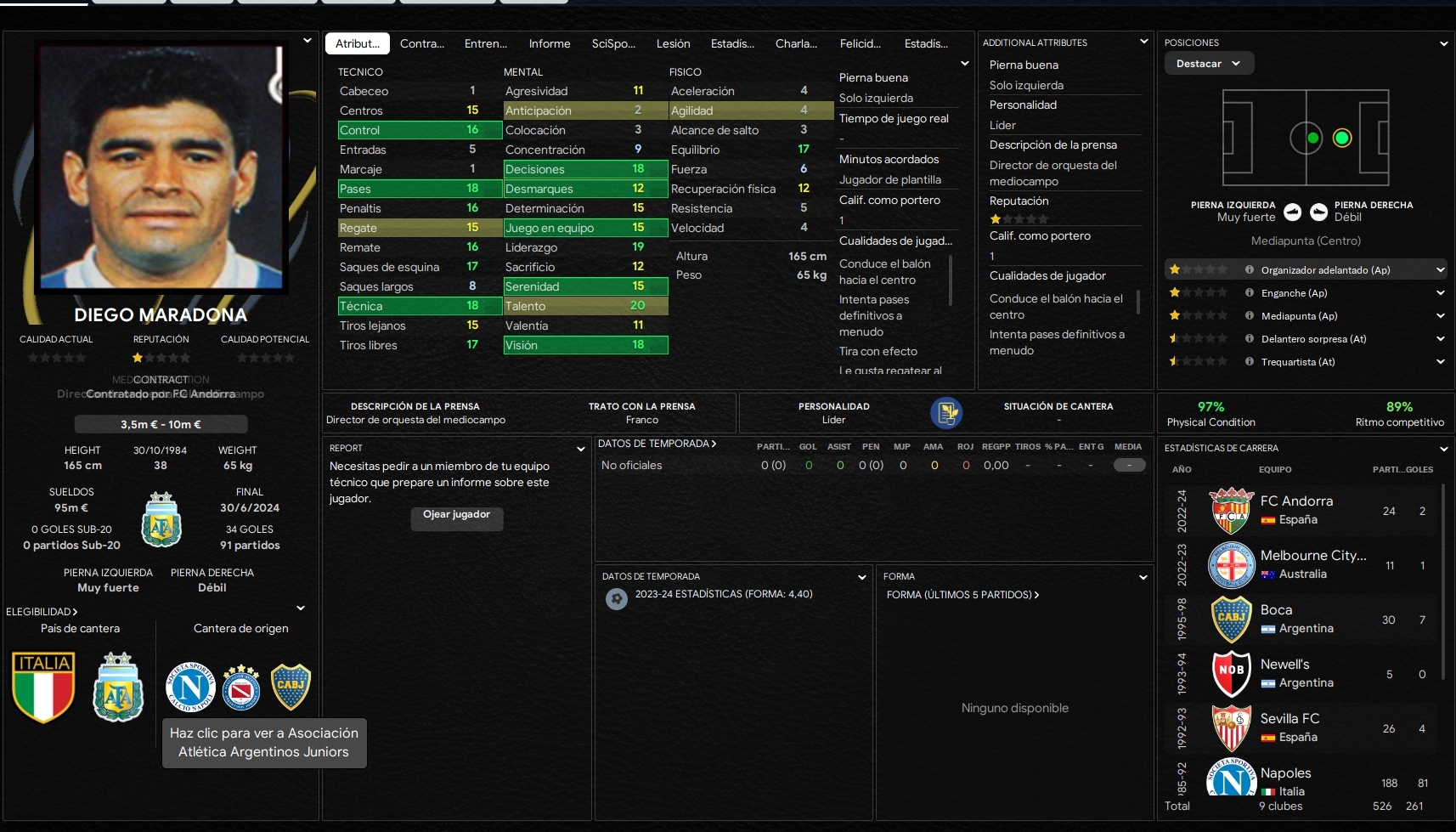This screenshot has height=832, width=1456.
Task: Click the España flag under FC Andorra
Action: (1267, 520)
